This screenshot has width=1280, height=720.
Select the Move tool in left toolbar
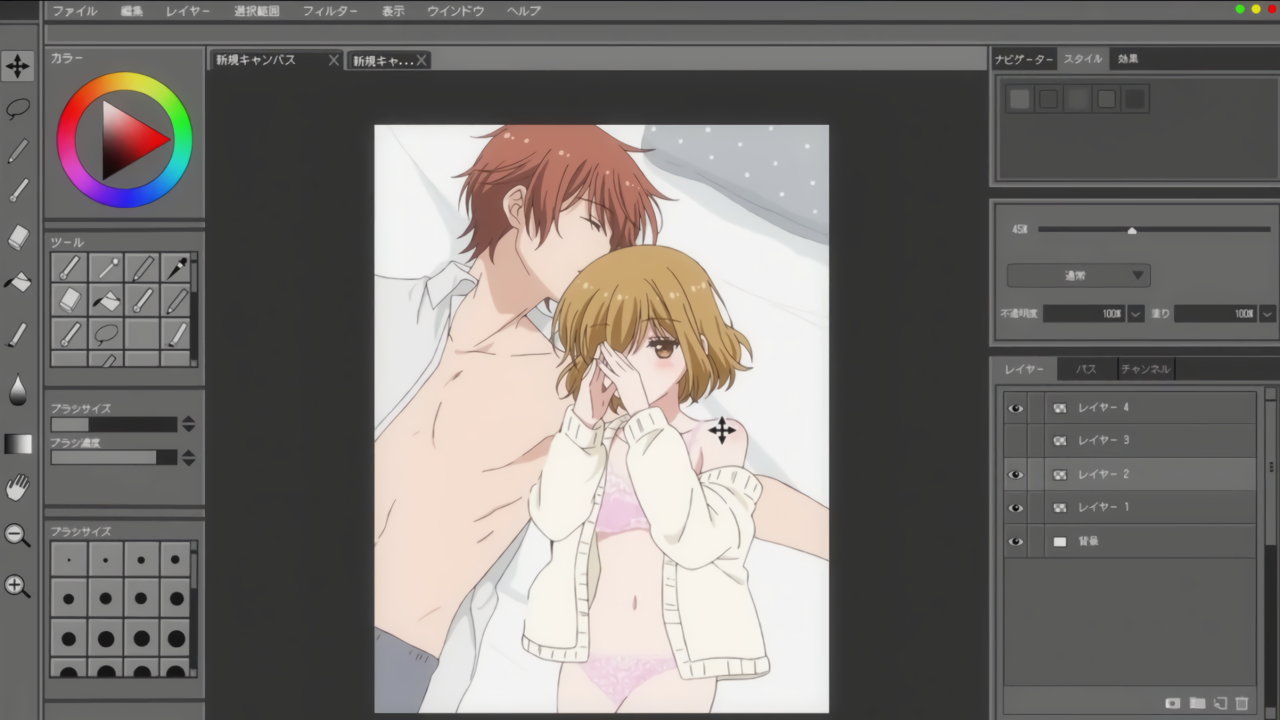18,66
